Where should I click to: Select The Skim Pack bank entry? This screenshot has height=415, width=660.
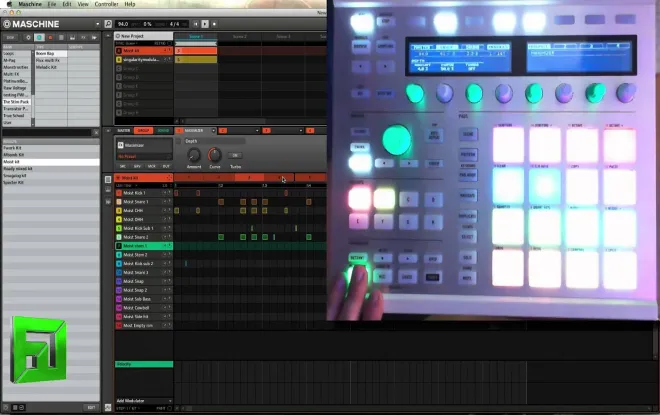pos(16,102)
